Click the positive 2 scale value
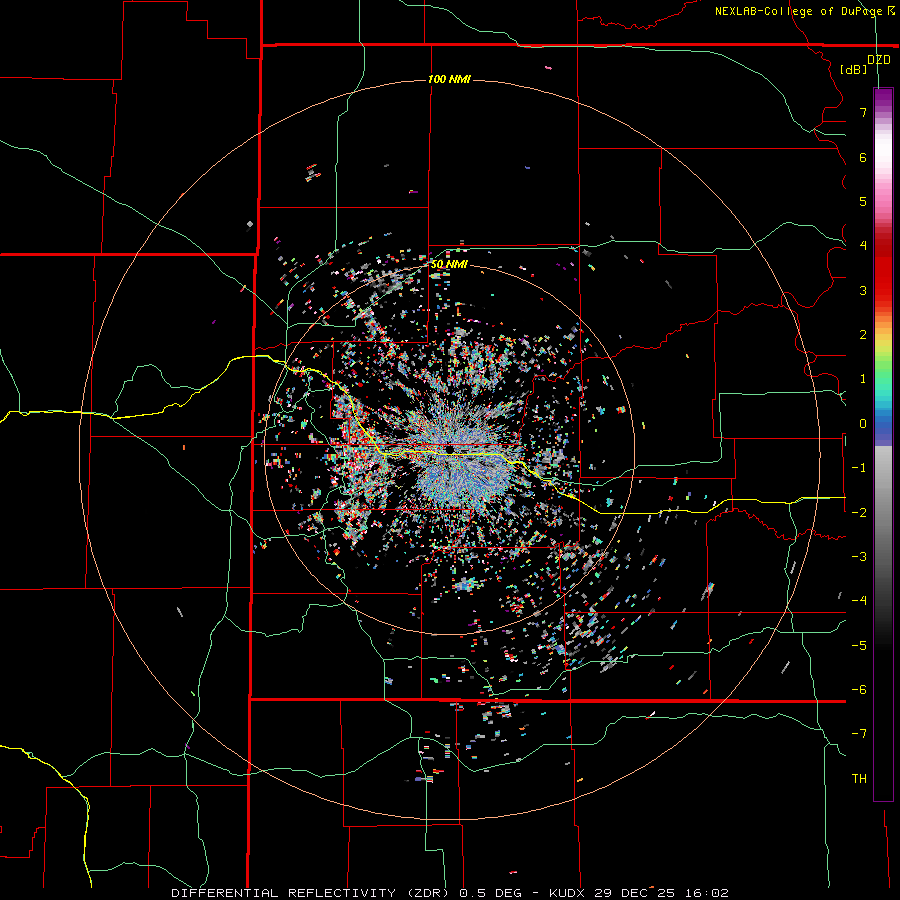 pos(863,335)
